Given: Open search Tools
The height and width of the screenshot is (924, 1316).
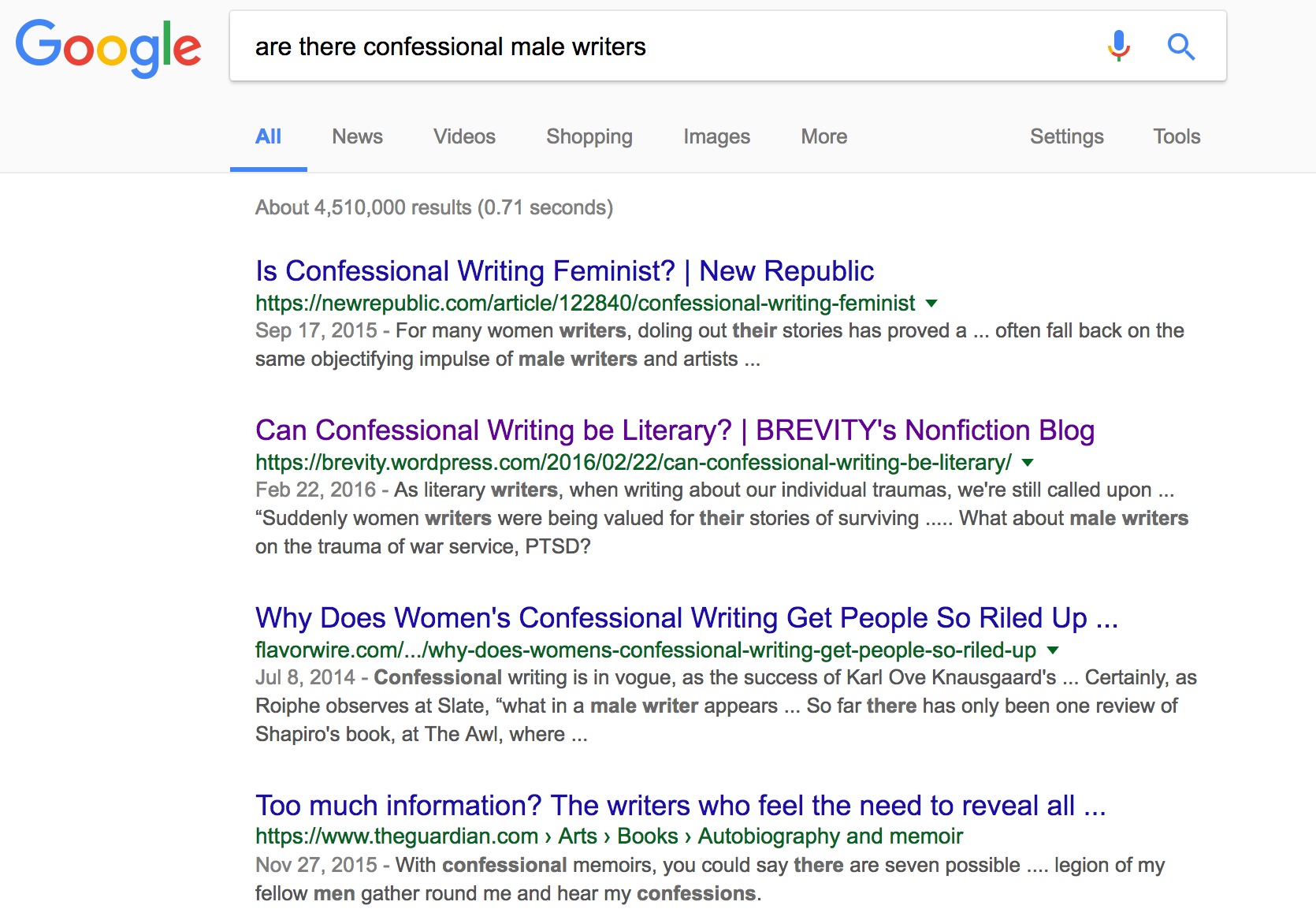Looking at the screenshot, I should coord(1177,136).
